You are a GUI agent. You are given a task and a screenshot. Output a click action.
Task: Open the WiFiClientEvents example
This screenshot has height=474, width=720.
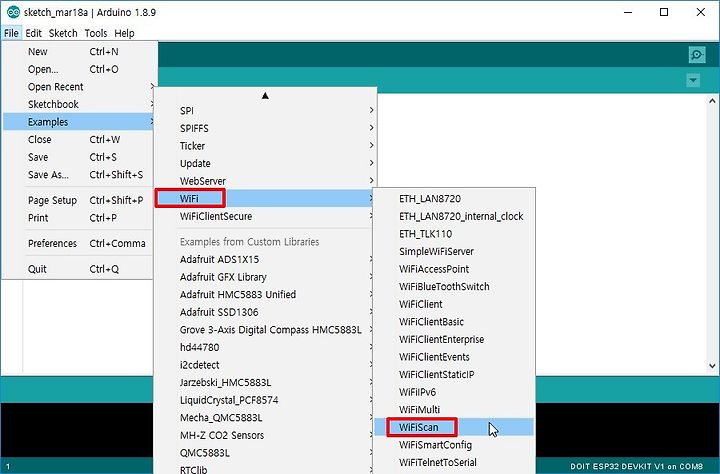point(454,357)
